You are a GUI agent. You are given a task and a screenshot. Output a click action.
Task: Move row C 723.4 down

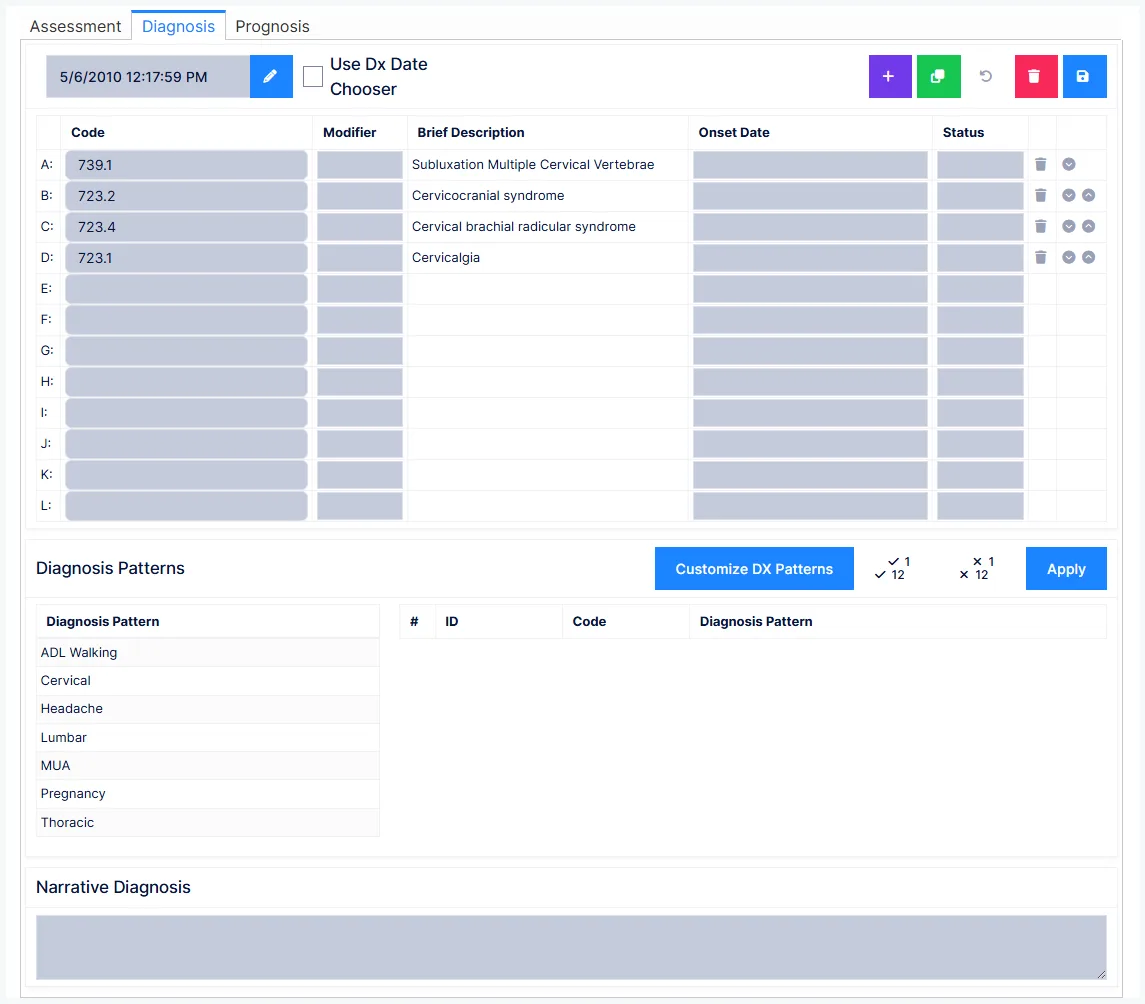pyautogui.click(x=1068, y=226)
